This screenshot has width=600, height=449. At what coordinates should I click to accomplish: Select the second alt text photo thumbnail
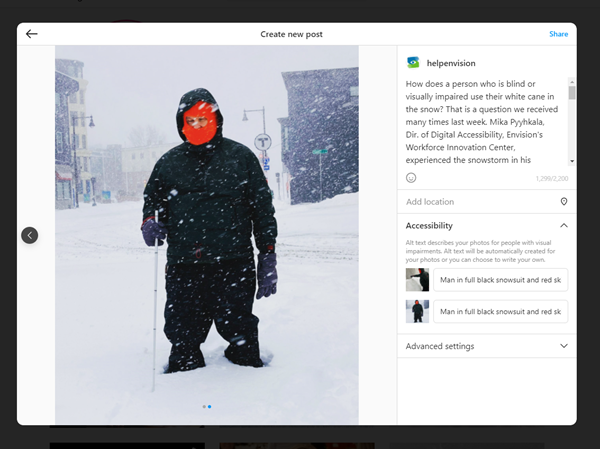(x=417, y=311)
